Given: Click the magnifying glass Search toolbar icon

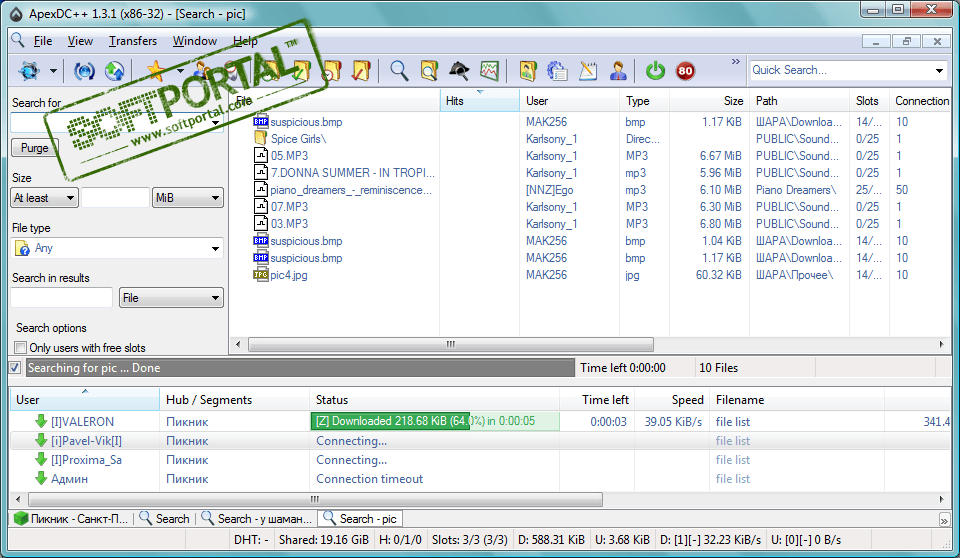Looking at the screenshot, I should pos(399,71).
